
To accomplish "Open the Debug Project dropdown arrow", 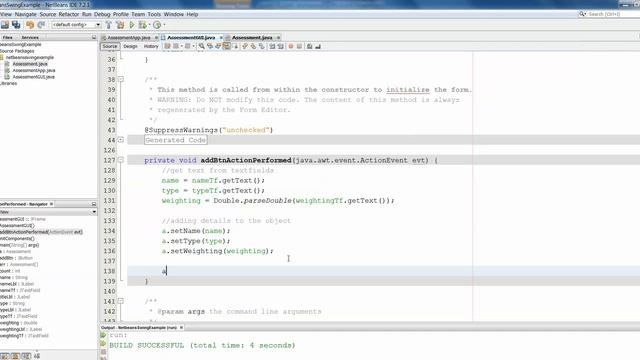I will click(149, 25).
